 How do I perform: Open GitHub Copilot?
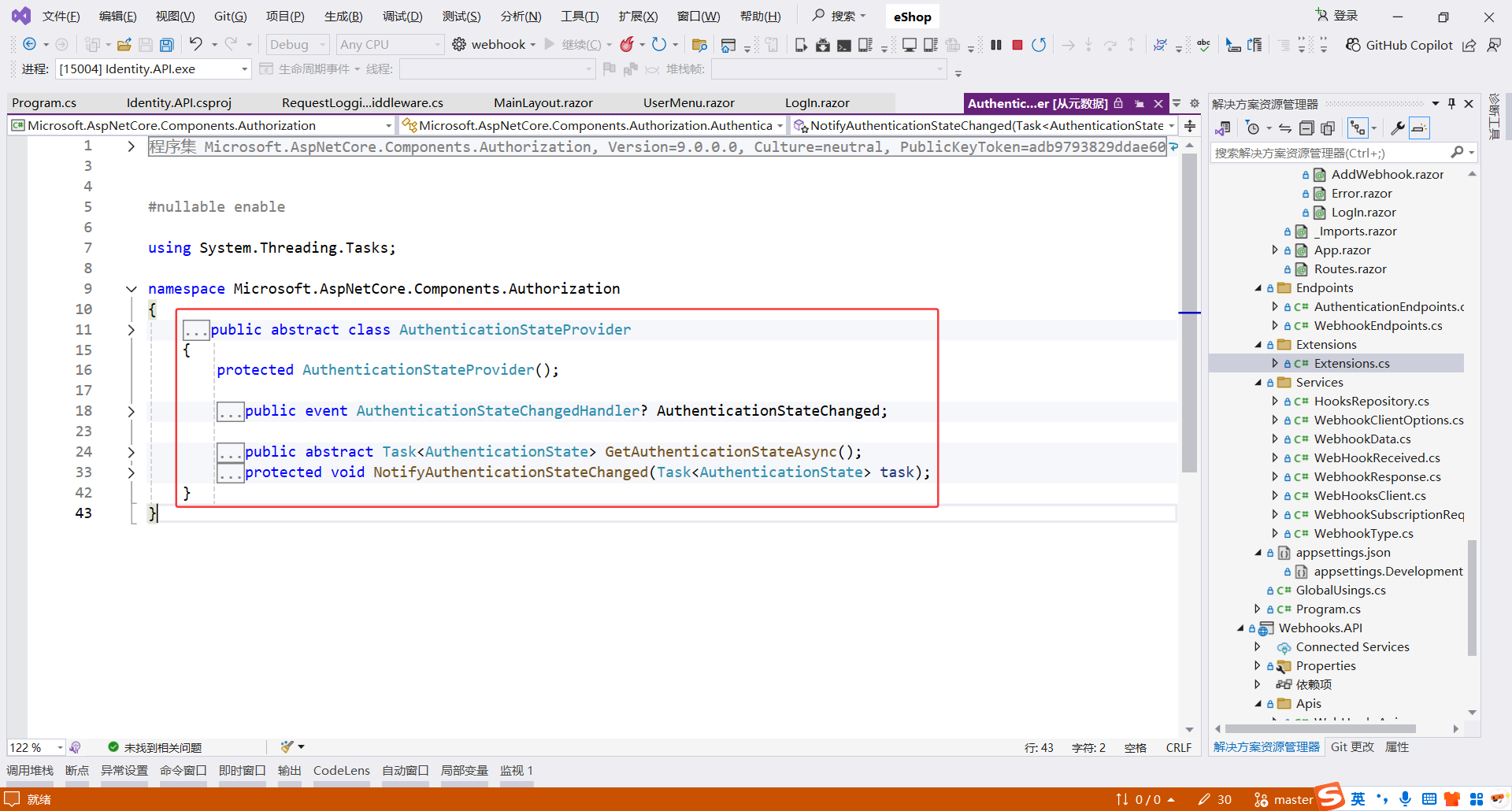1399,45
